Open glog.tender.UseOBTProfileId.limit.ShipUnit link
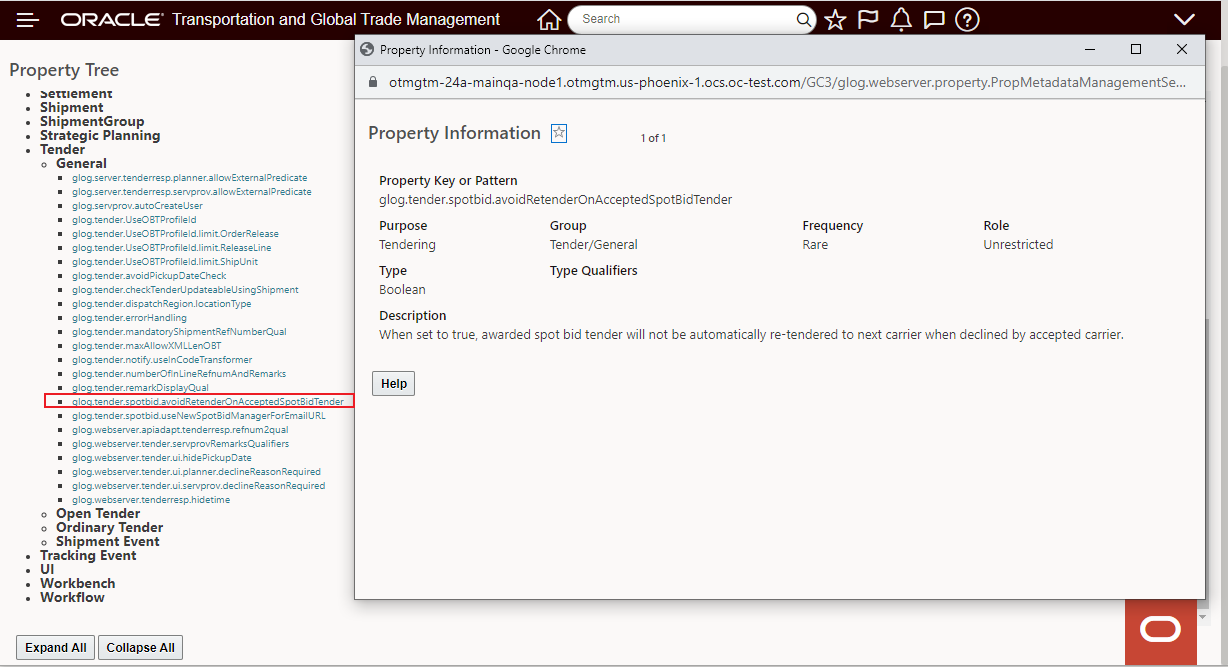 click(165, 261)
